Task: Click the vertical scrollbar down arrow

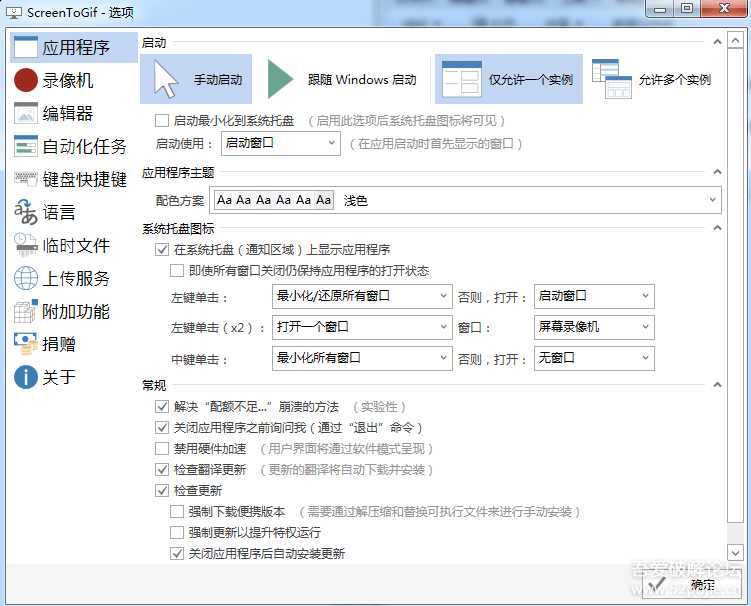Action: [x=736, y=552]
